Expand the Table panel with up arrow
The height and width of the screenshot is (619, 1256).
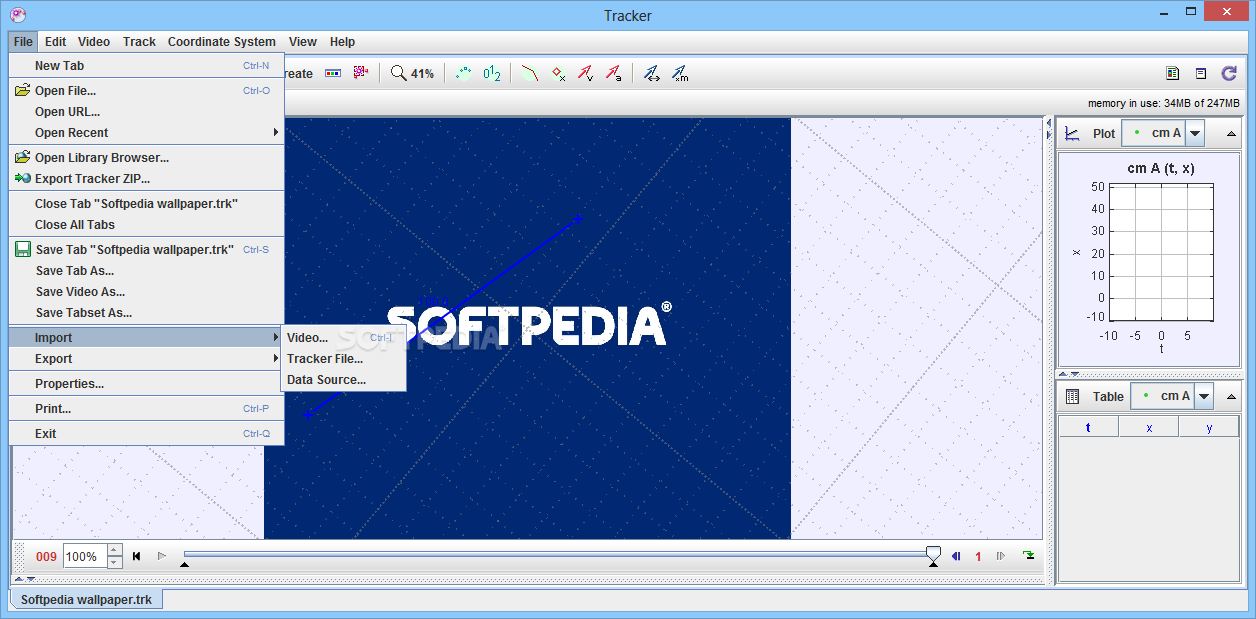pos(1230,396)
